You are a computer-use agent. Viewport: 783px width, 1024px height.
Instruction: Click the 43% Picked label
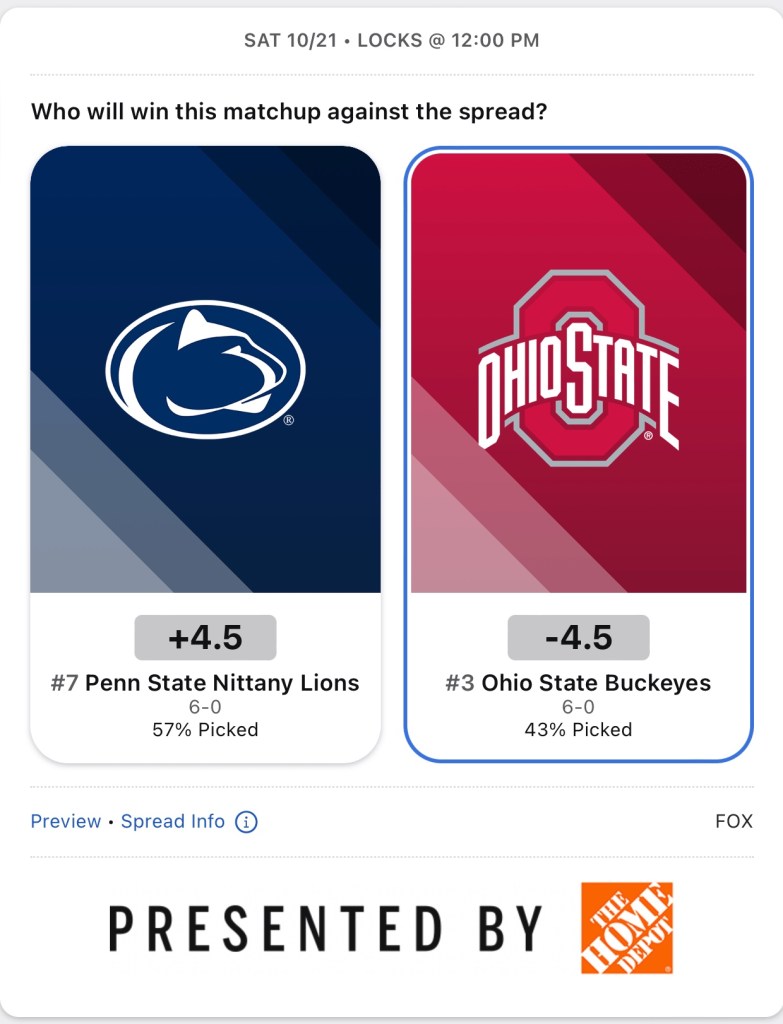point(578,730)
